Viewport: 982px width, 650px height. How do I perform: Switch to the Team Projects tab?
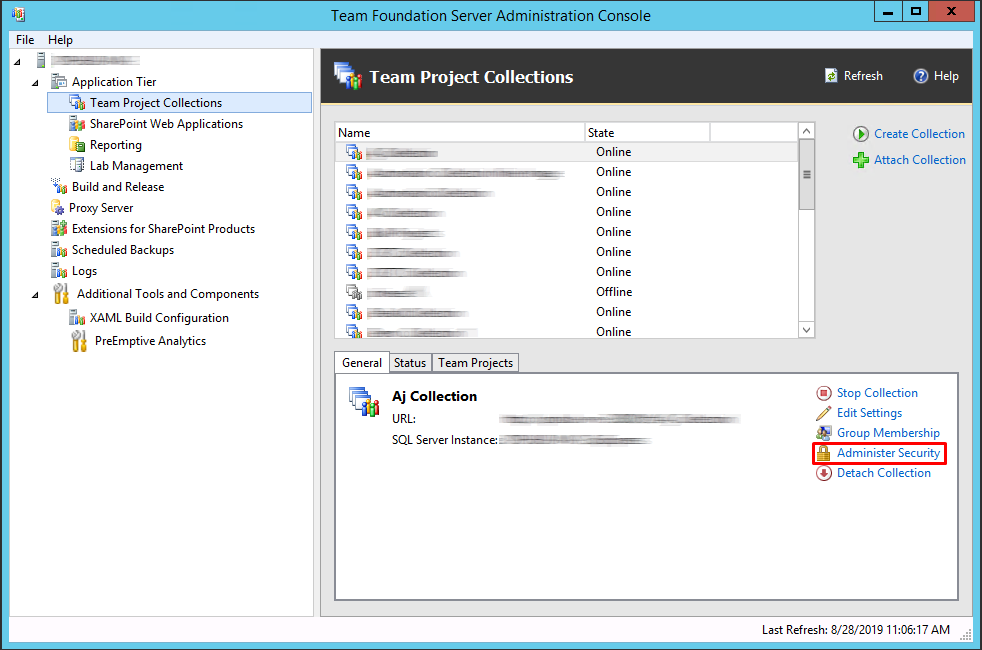(475, 363)
